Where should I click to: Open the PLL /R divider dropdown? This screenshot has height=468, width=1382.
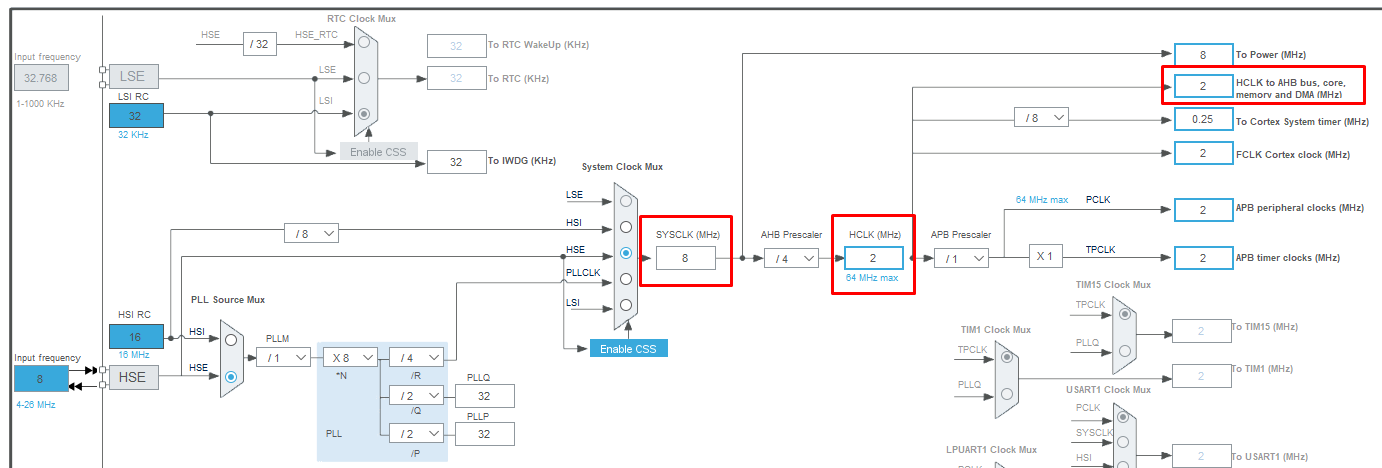pyautogui.click(x=416, y=357)
